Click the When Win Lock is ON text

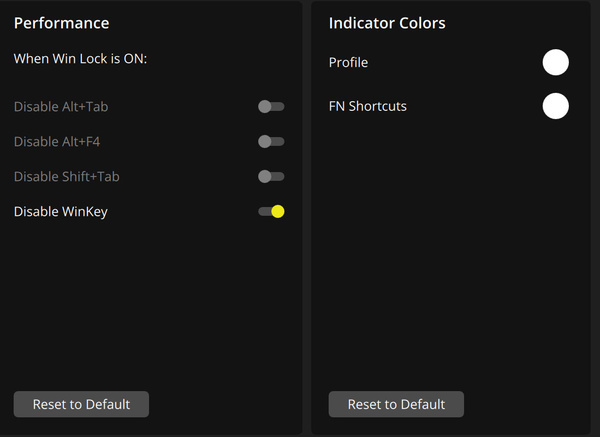pos(80,59)
